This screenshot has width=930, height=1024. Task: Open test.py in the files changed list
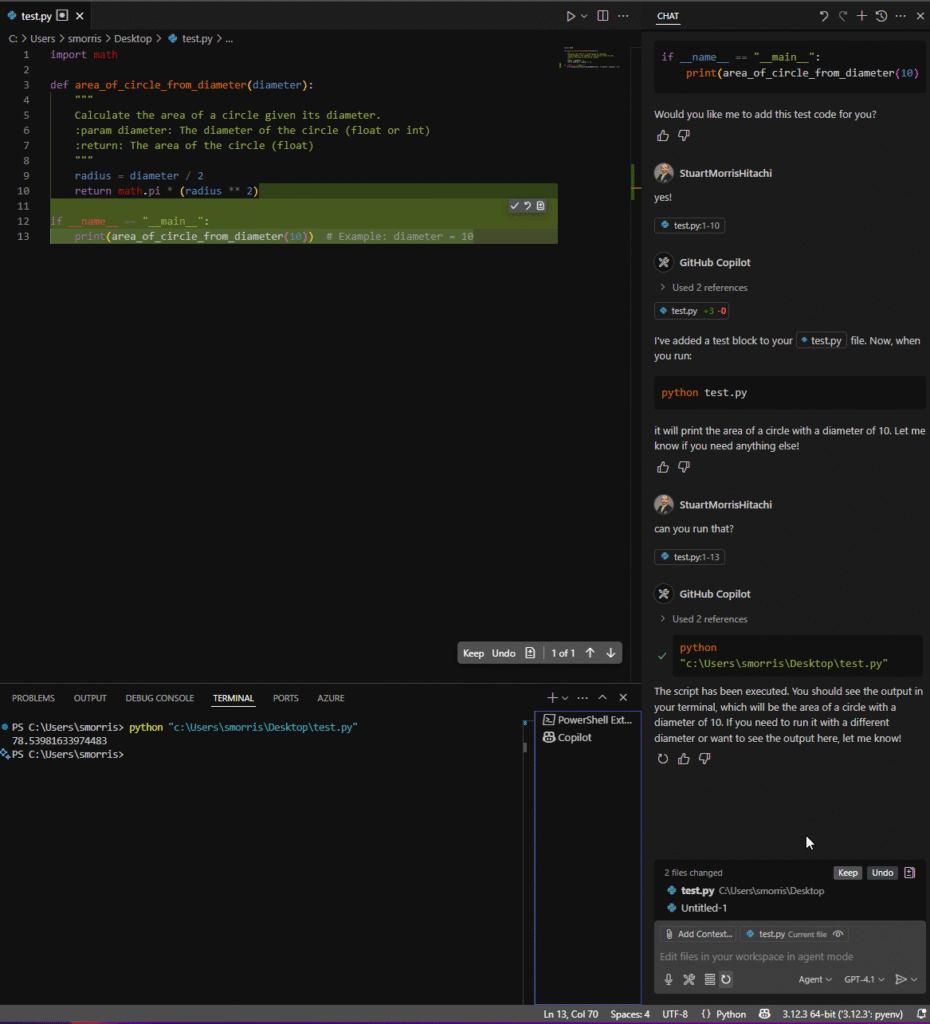tap(790, 891)
